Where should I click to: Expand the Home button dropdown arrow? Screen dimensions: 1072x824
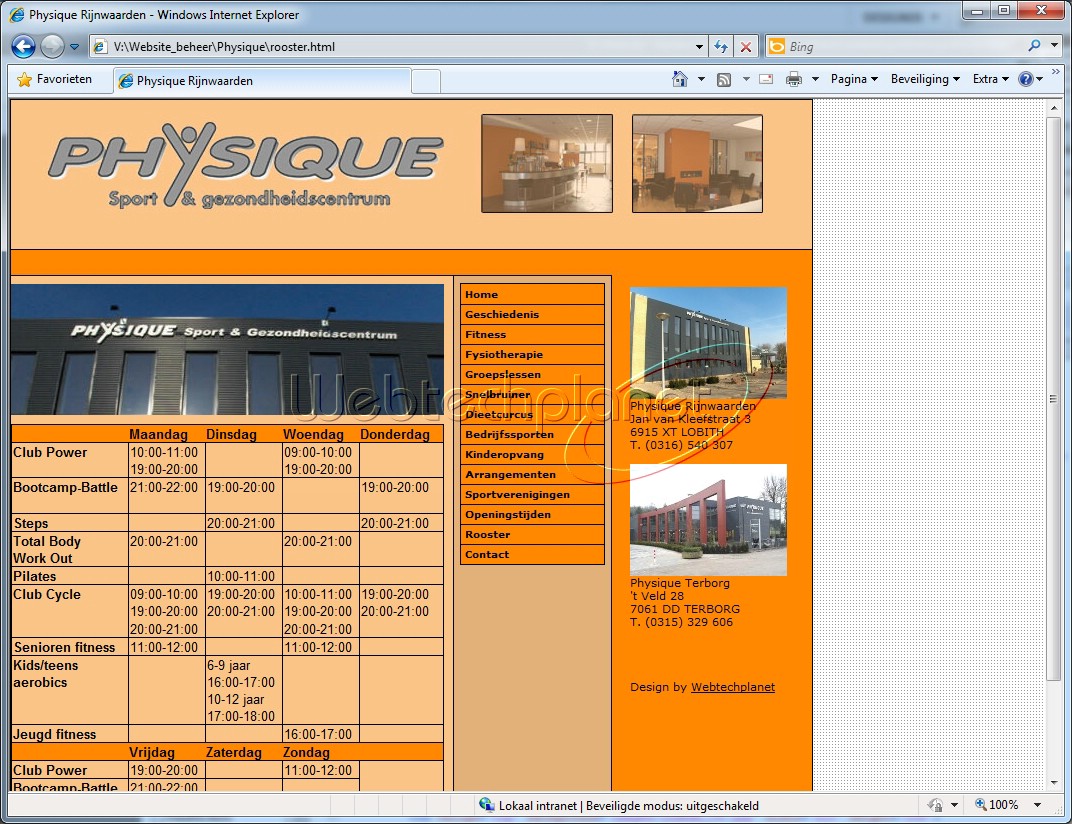(x=701, y=79)
